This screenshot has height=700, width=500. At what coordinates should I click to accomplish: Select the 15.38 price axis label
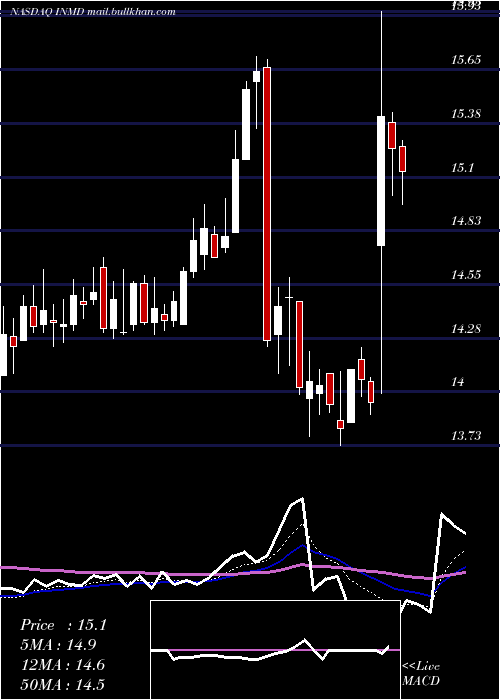[x=466, y=114]
